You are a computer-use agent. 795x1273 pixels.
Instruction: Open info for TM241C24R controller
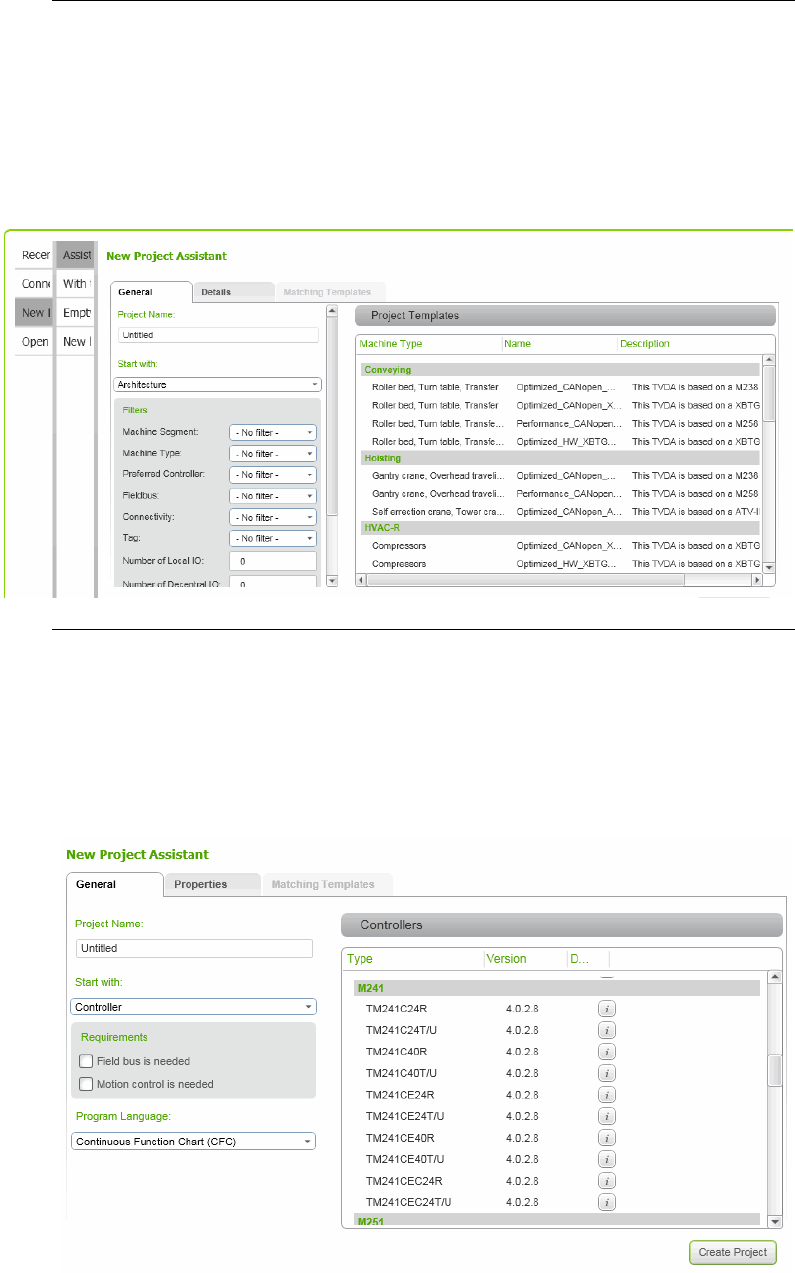pos(607,1008)
